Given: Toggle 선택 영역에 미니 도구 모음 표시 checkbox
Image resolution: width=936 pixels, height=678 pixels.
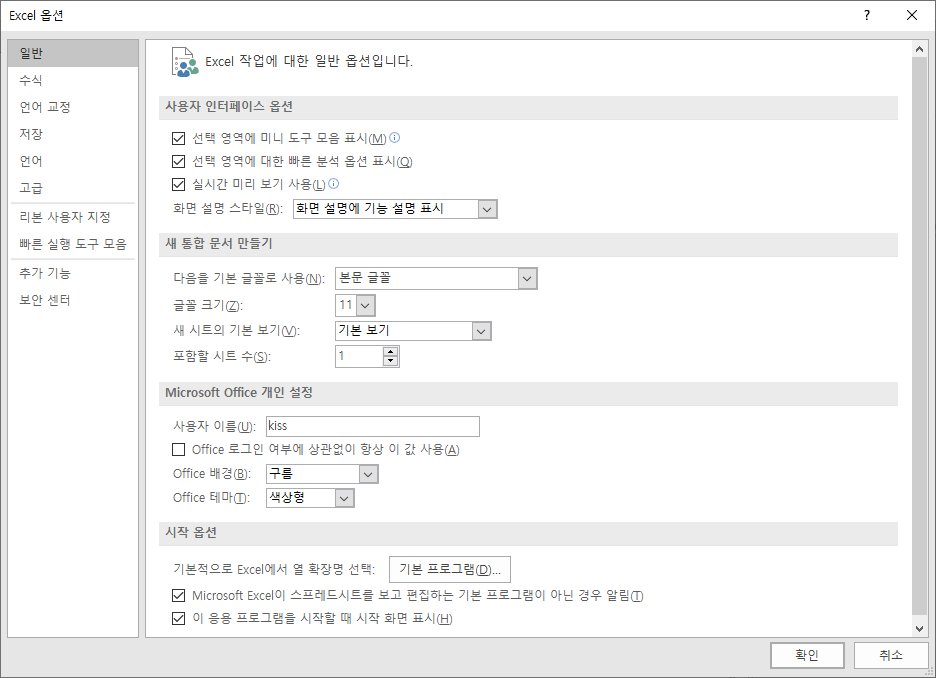Looking at the screenshot, I should (178, 138).
